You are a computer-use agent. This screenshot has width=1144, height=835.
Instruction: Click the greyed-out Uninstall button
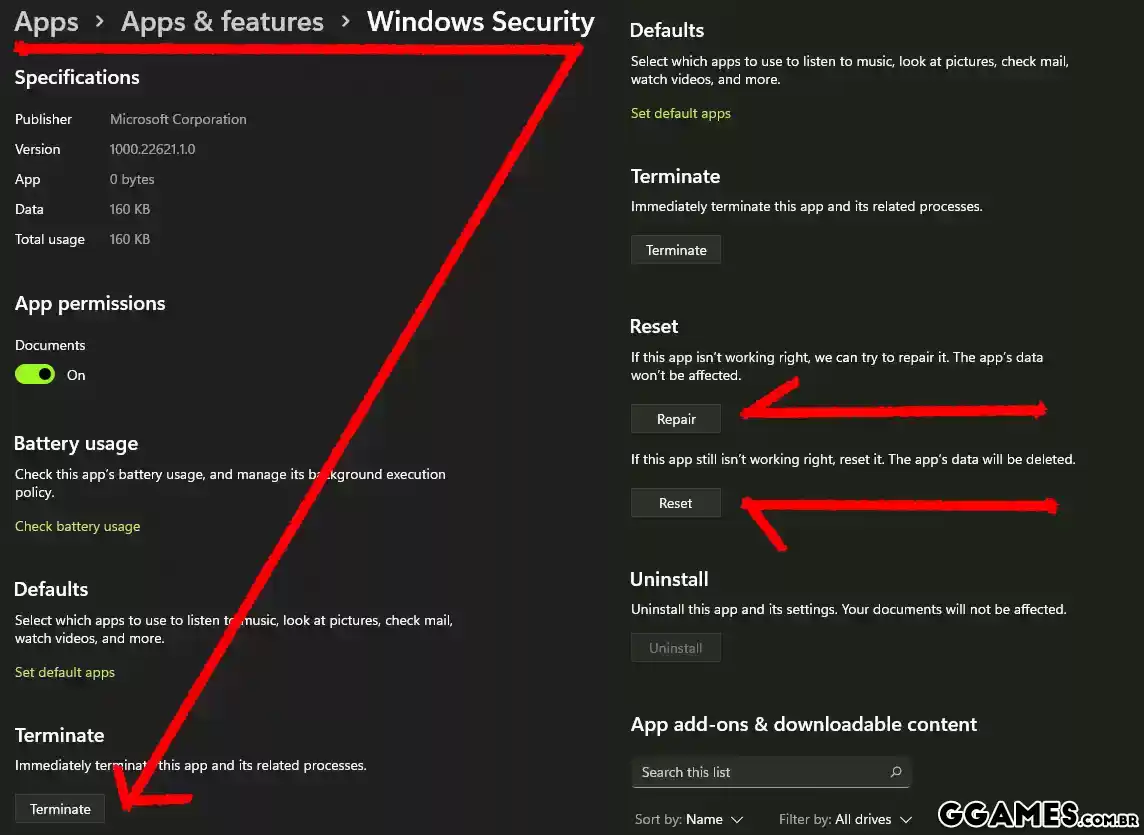[675, 648]
